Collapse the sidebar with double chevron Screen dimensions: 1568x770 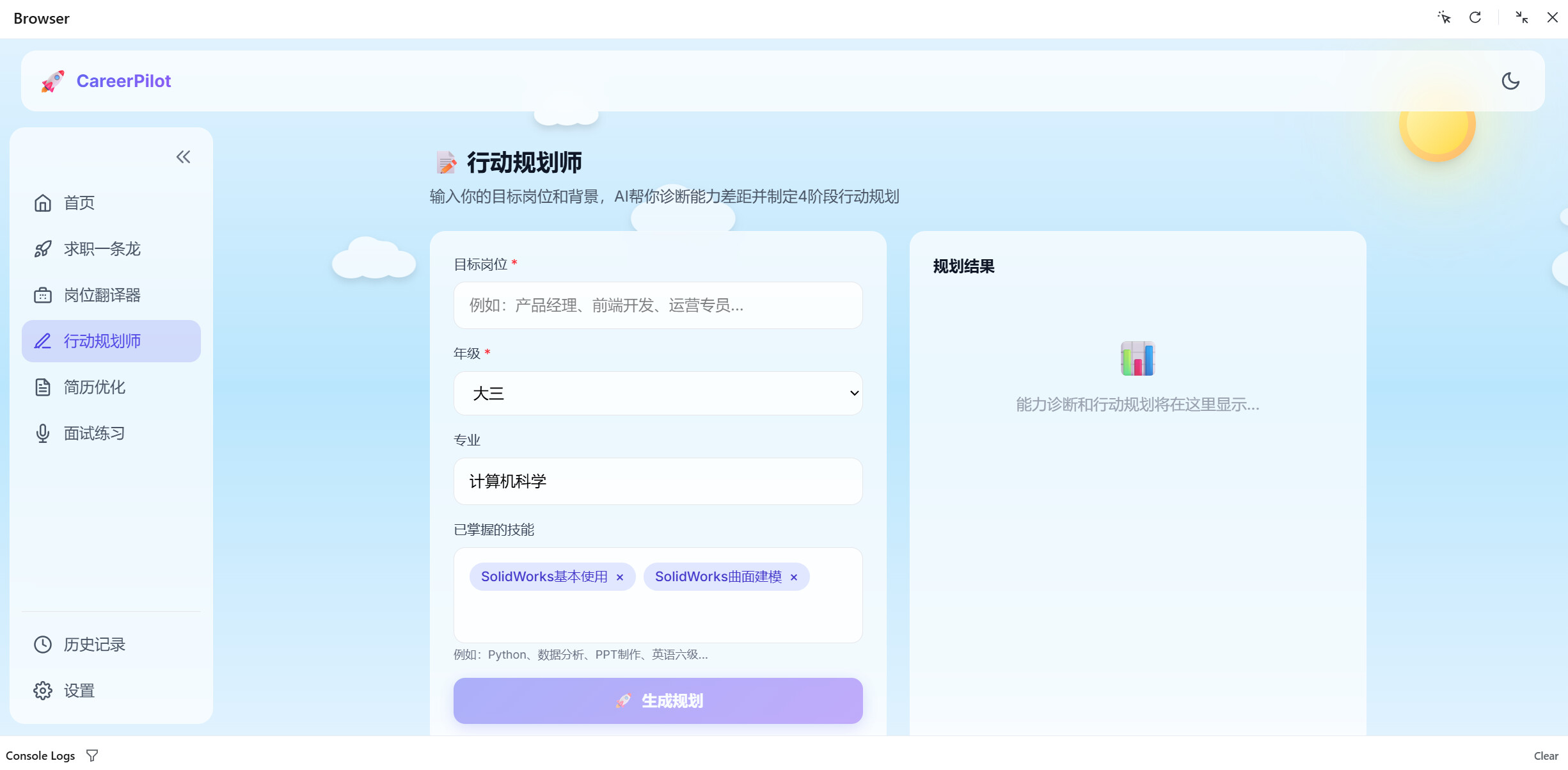tap(184, 157)
